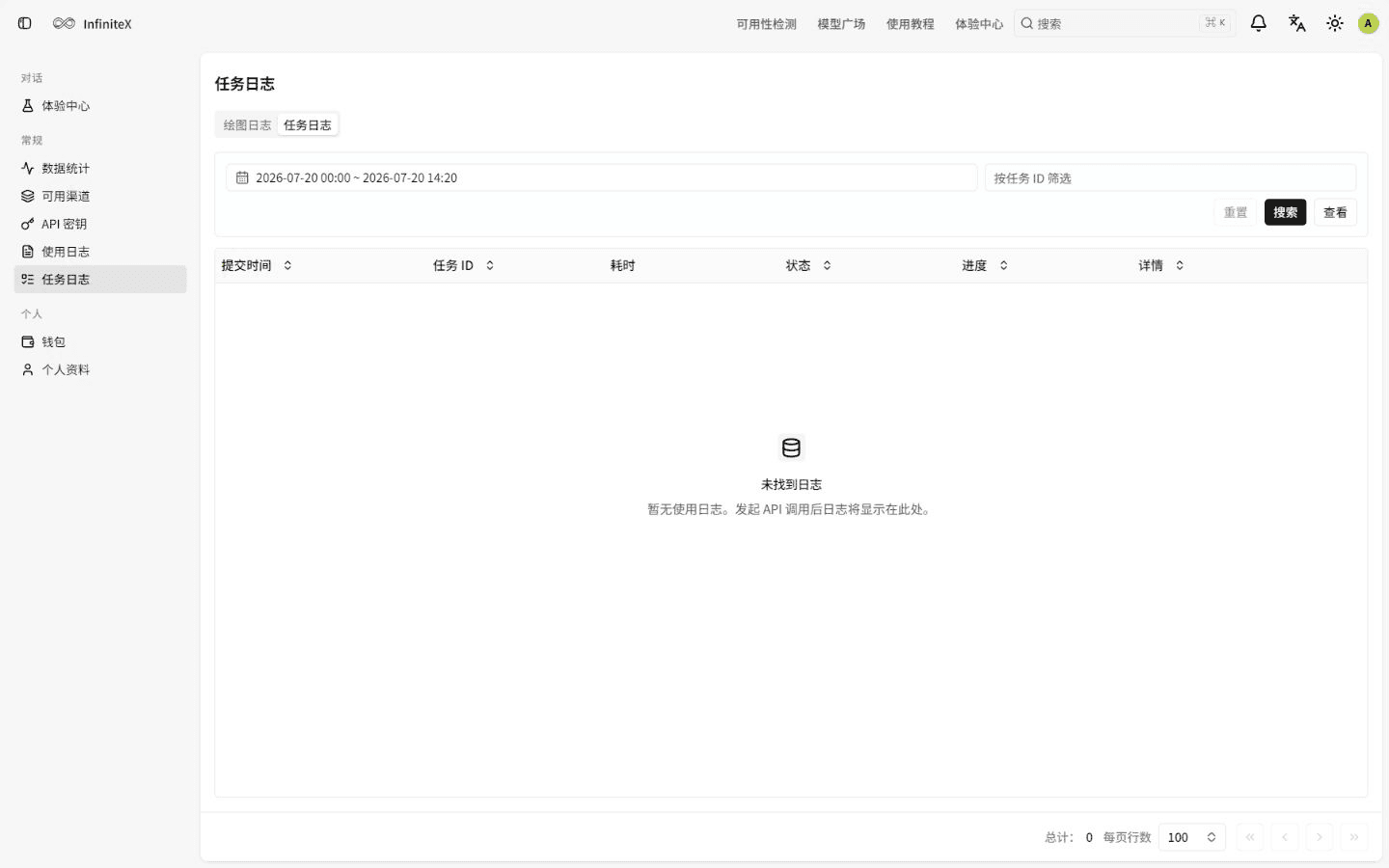The width and height of the screenshot is (1389, 868).
Task: Click the calendar icon in date range
Action: [242, 177]
